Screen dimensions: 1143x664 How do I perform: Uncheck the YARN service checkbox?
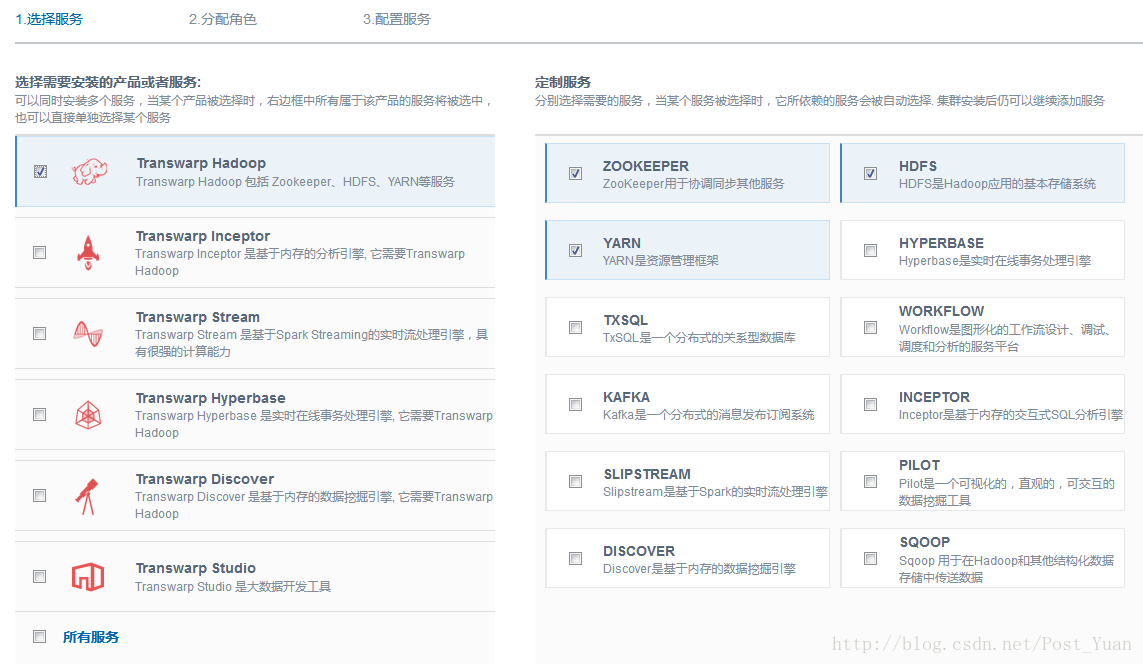tap(575, 250)
